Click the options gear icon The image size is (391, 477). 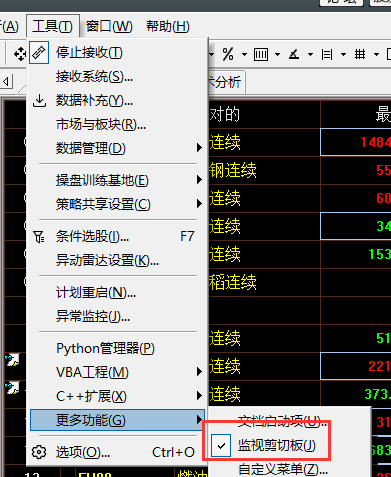(39, 452)
